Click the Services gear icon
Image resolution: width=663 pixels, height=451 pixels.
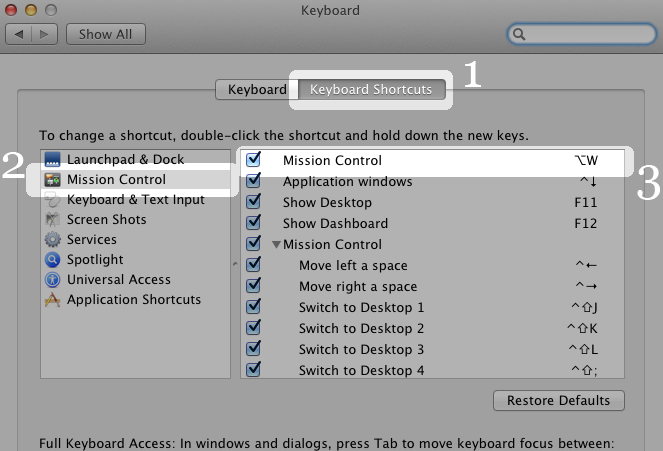coord(52,239)
